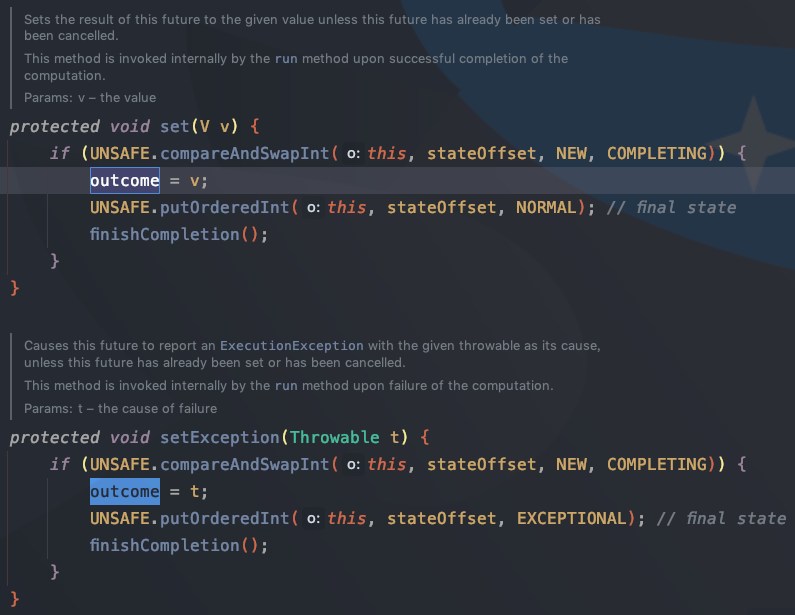The width and height of the screenshot is (795, 615).
Task: Click the run link in setException documentation
Action: click(286, 386)
